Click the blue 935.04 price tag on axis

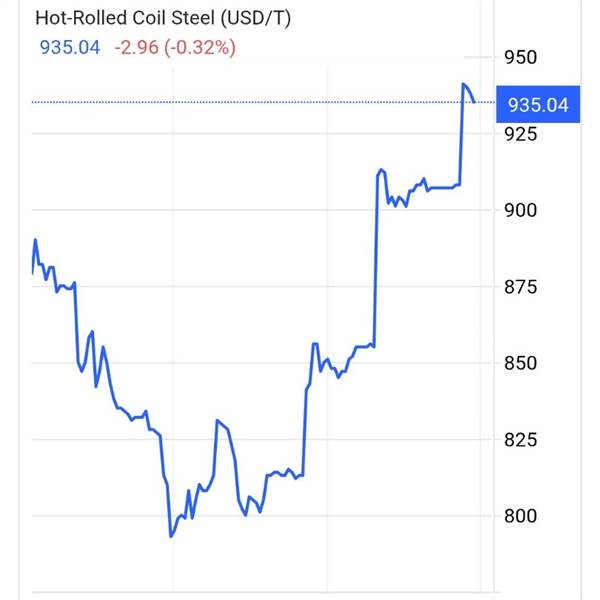(x=537, y=104)
